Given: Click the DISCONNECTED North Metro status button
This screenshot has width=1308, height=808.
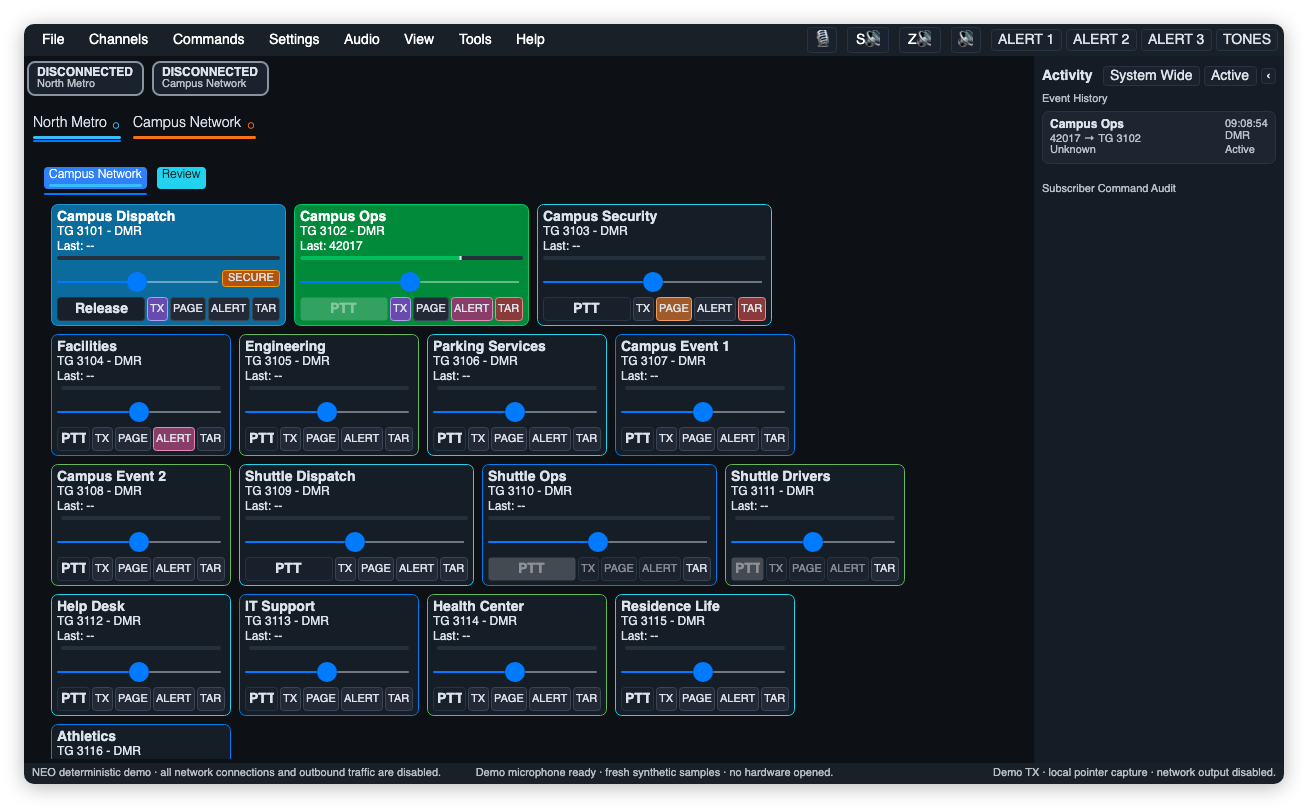Looking at the screenshot, I should click(x=85, y=78).
